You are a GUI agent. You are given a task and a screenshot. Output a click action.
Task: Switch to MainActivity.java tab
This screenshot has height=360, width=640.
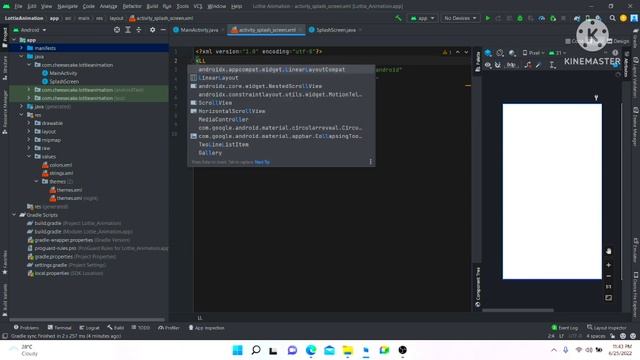click(x=199, y=30)
